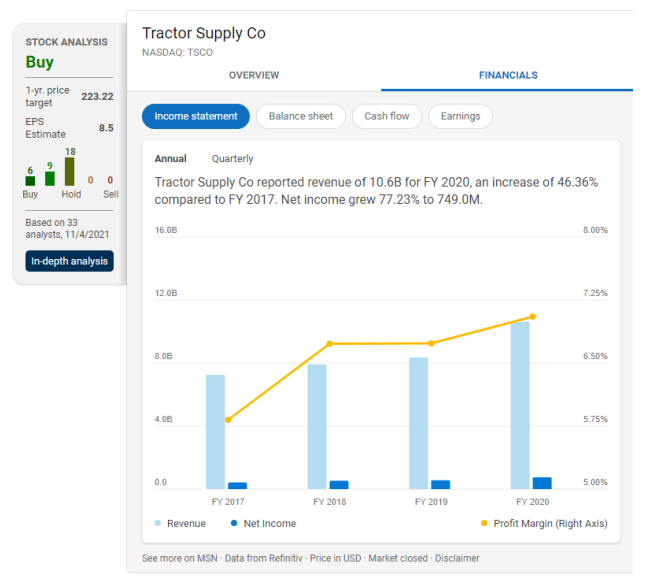The width and height of the screenshot is (645, 579).
Task: Open the See more on MSN link
Action: coord(178,558)
